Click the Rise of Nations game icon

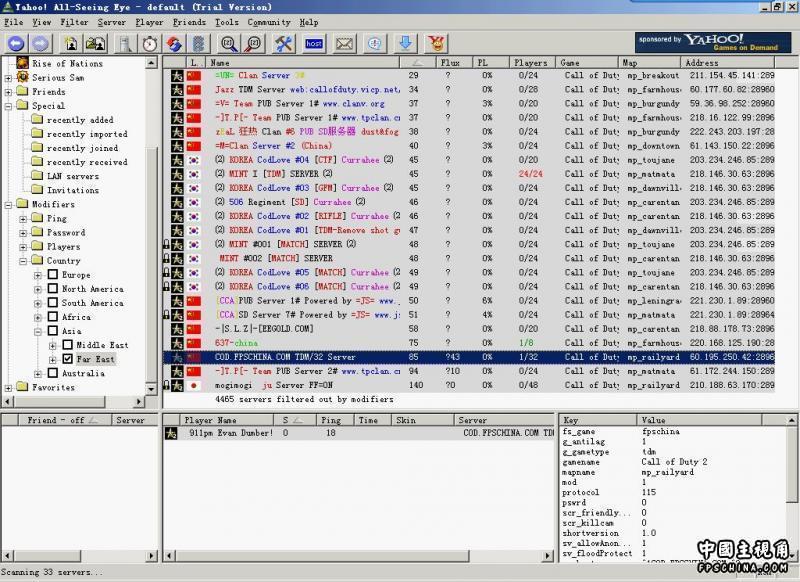tap(22, 63)
